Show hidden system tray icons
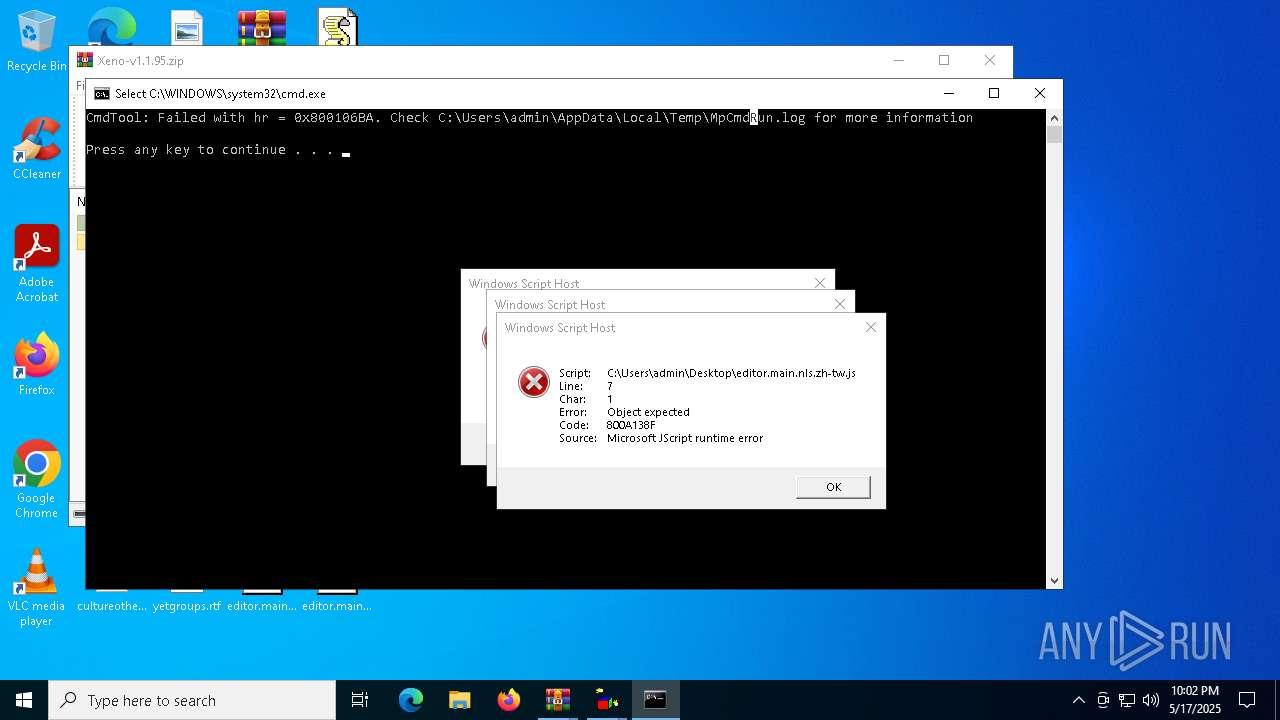The image size is (1280, 720). [1079, 700]
